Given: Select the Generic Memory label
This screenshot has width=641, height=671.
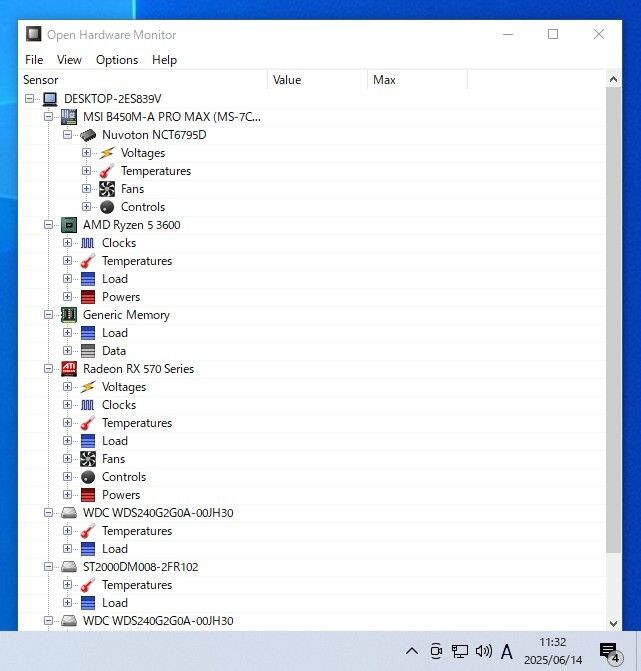Looking at the screenshot, I should pos(126,315).
